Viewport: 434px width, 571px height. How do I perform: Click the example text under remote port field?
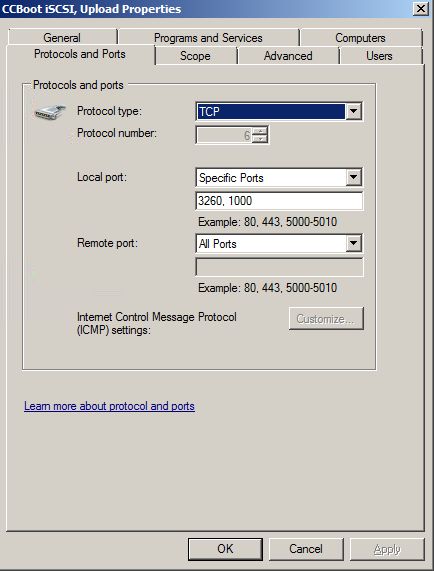(x=268, y=288)
